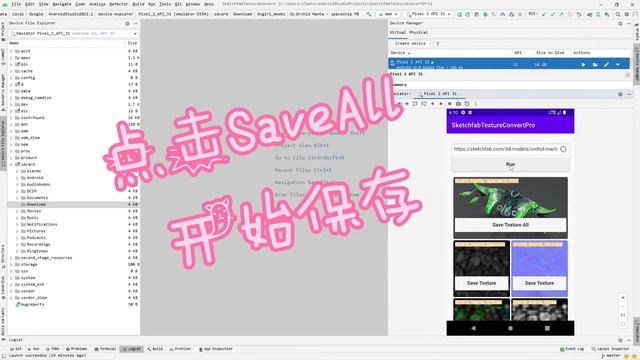
Task: Switch to Physical devices tab
Action: click(x=418, y=33)
